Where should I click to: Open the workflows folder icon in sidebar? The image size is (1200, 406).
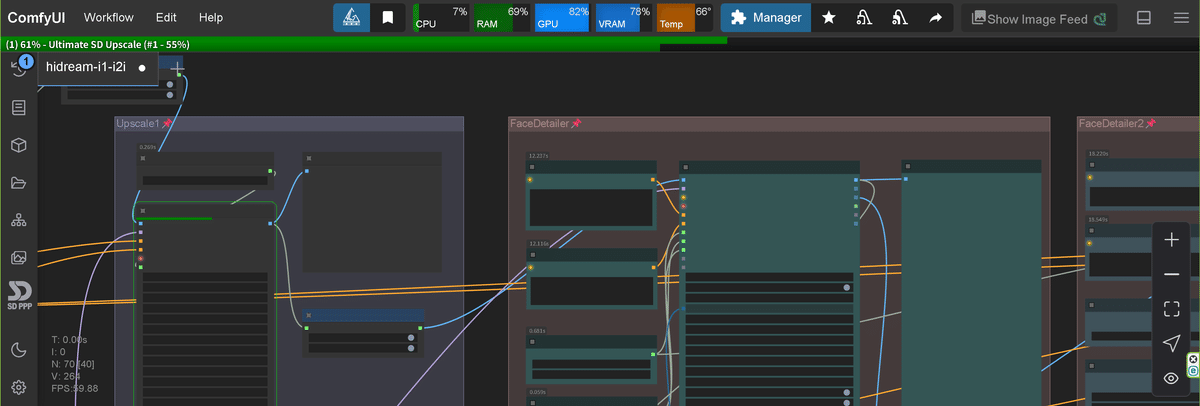tap(18, 182)
